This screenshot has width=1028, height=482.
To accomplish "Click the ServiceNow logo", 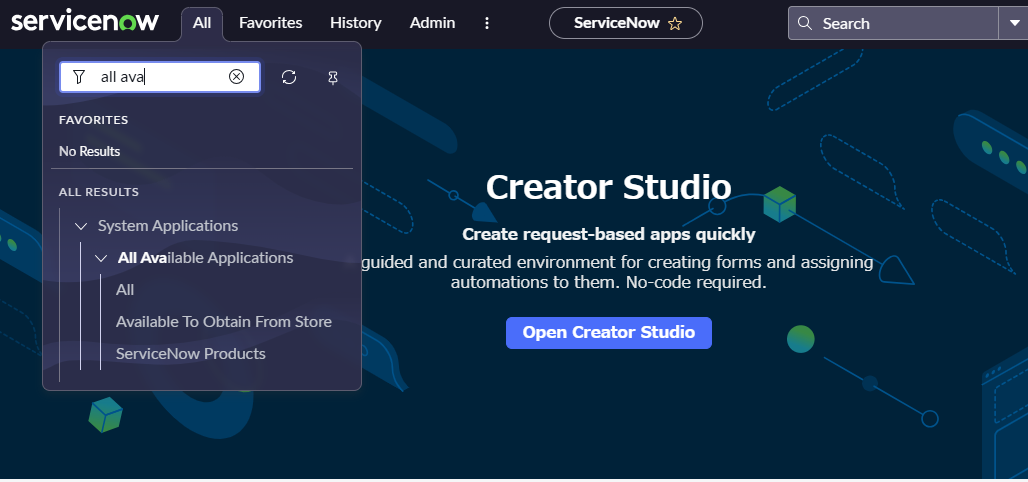I will 85,22.
